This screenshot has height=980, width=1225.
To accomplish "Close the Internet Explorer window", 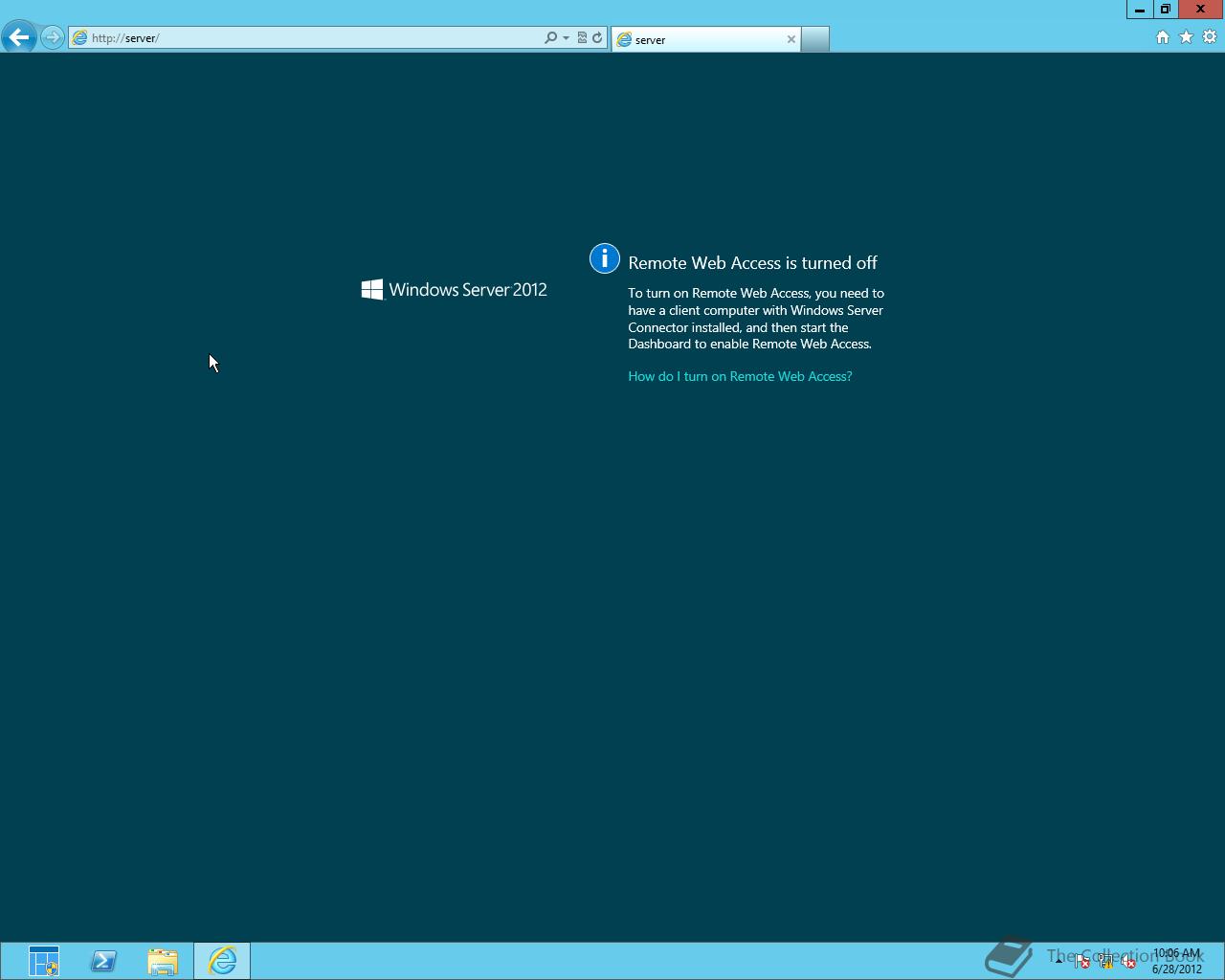I will (x=1200, y=9).
